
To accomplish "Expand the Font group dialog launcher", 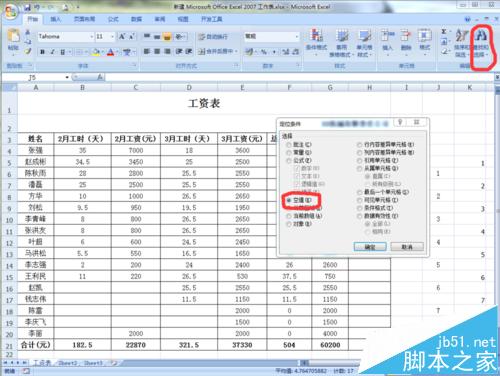I will (x=135, y=65).
